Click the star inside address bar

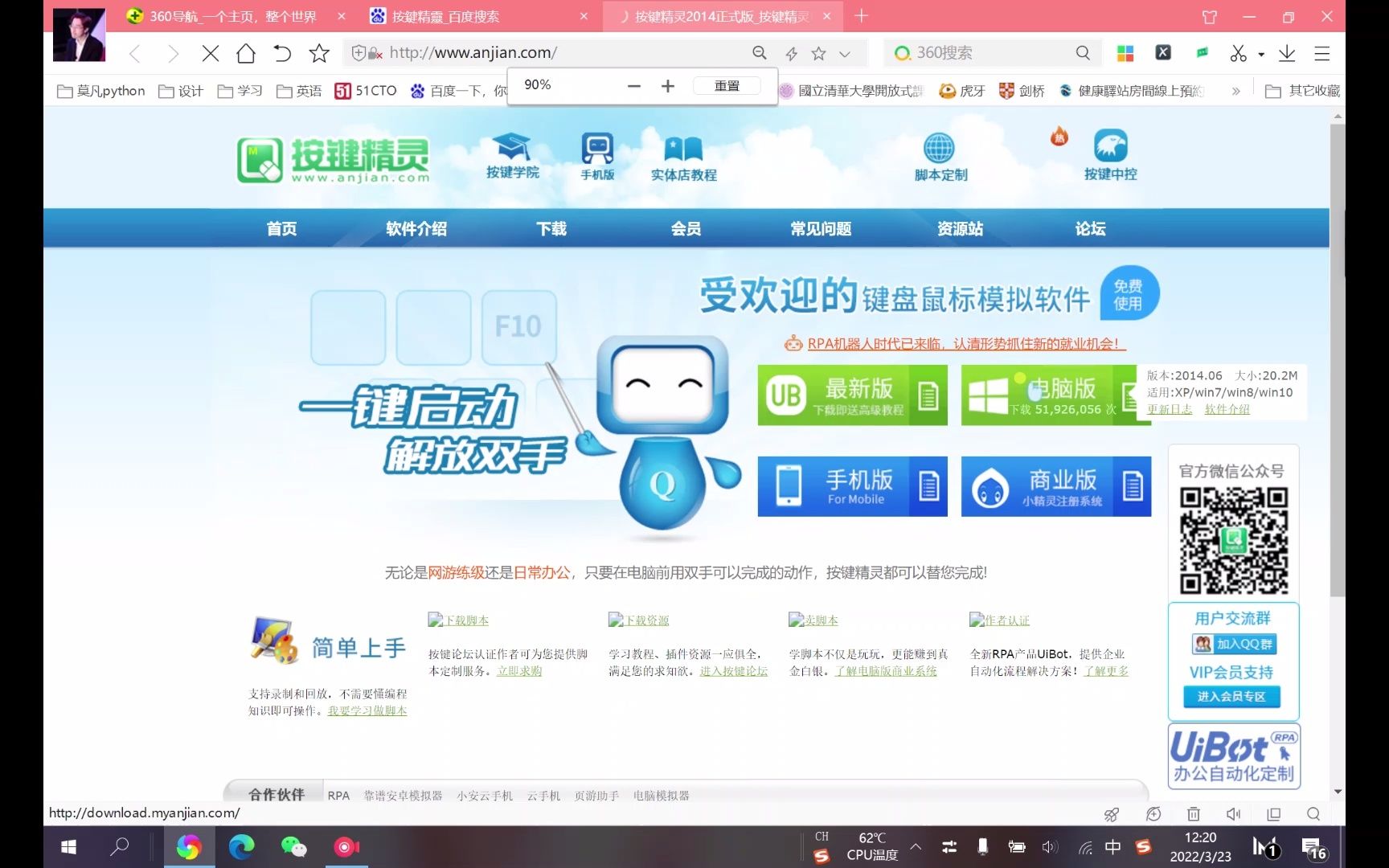tap(819, 53)
